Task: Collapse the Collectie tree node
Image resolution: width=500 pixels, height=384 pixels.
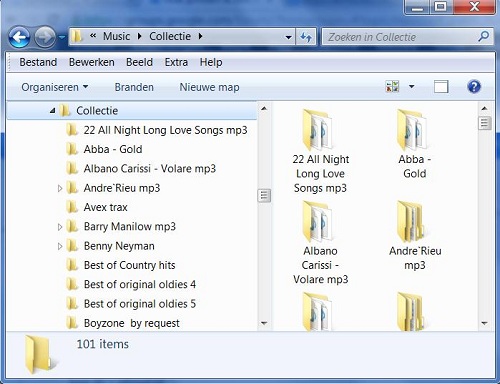Action: click(52, 111)
